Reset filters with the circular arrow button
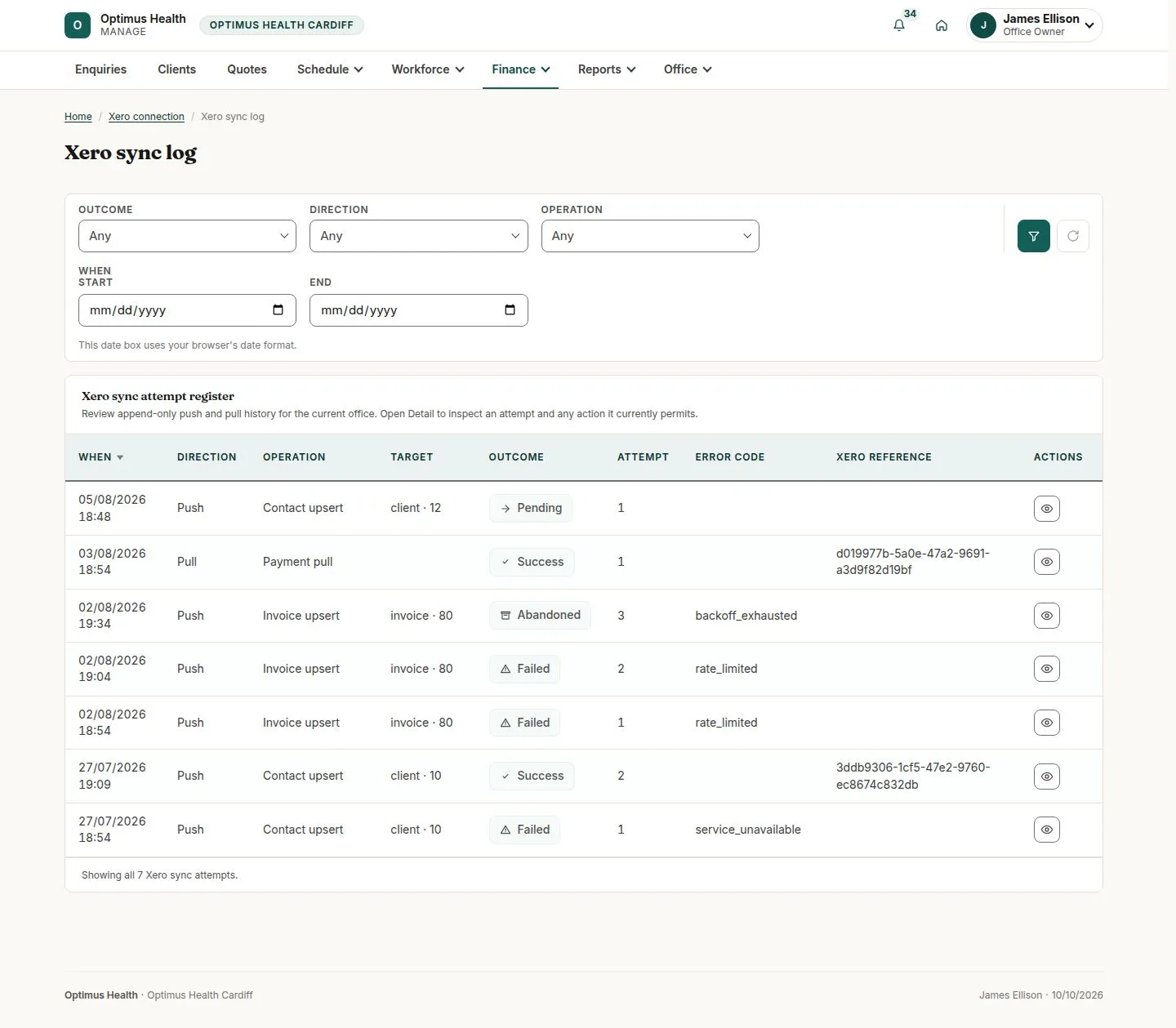This screenshot has width=1176, height=1028. 1073,236
